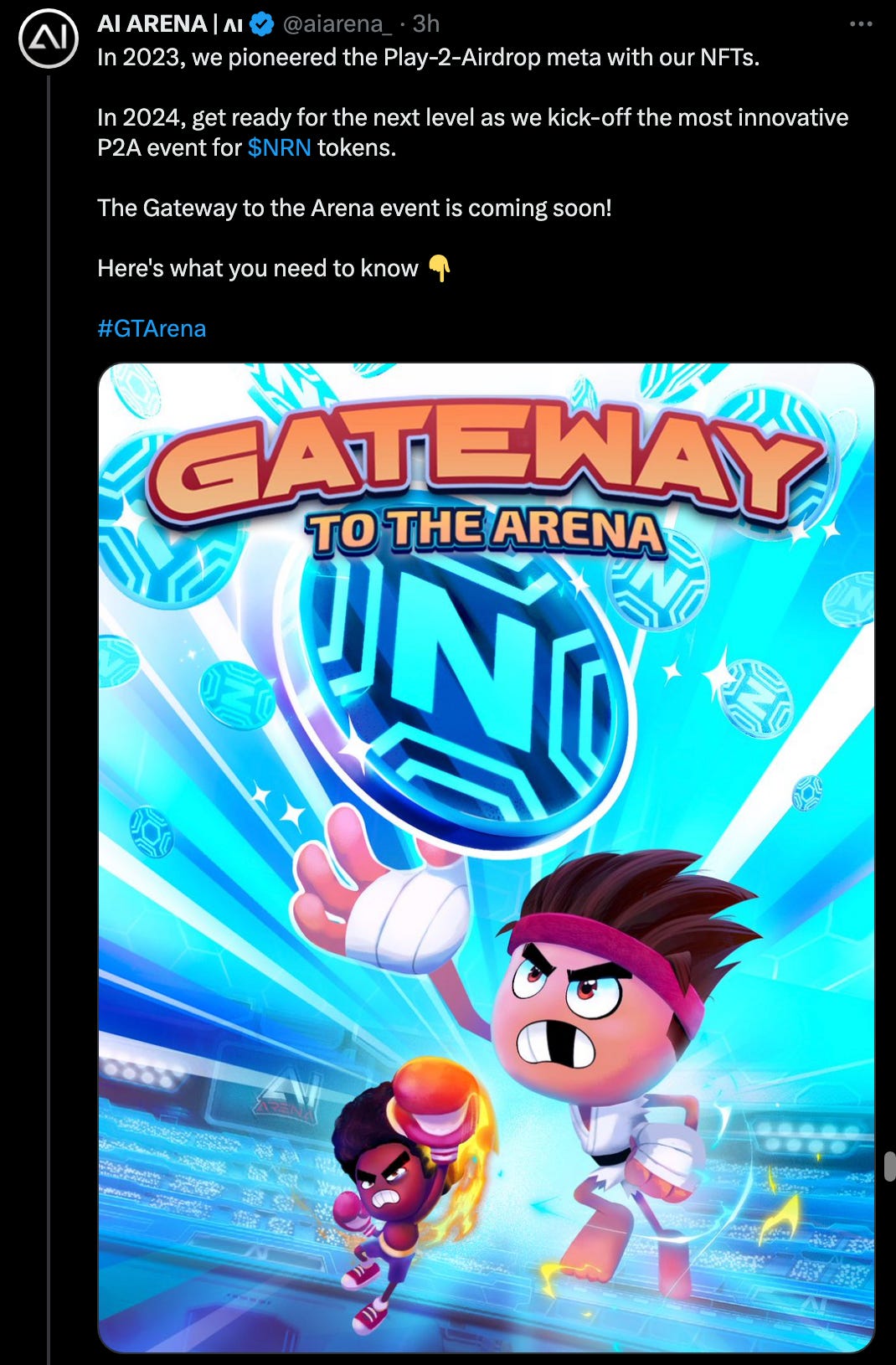Click the tweet line starting with In 2023
Viewport: 896px width, 1365px height.
(429, 58)
